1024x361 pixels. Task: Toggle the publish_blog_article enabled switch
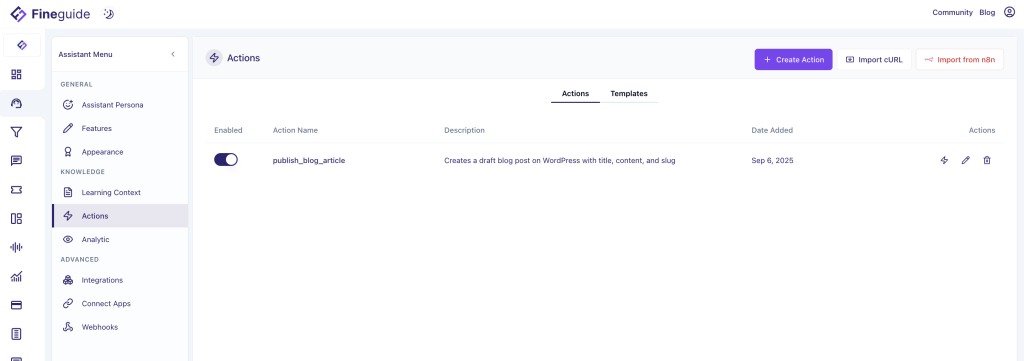coord(225,160)
